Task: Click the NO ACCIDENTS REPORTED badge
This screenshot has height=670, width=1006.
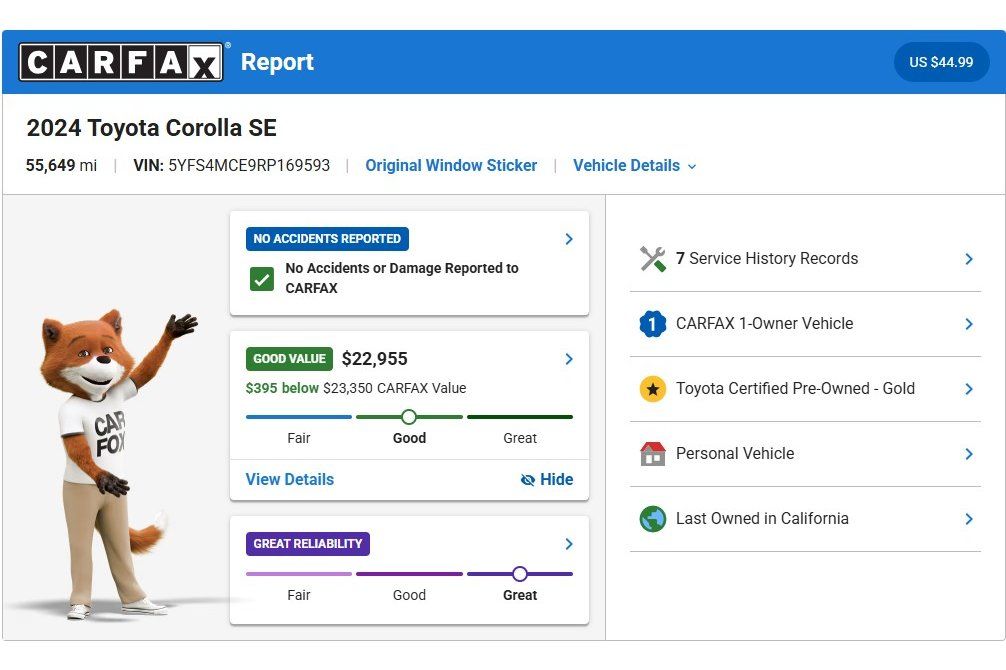Action: click(327, 239)
